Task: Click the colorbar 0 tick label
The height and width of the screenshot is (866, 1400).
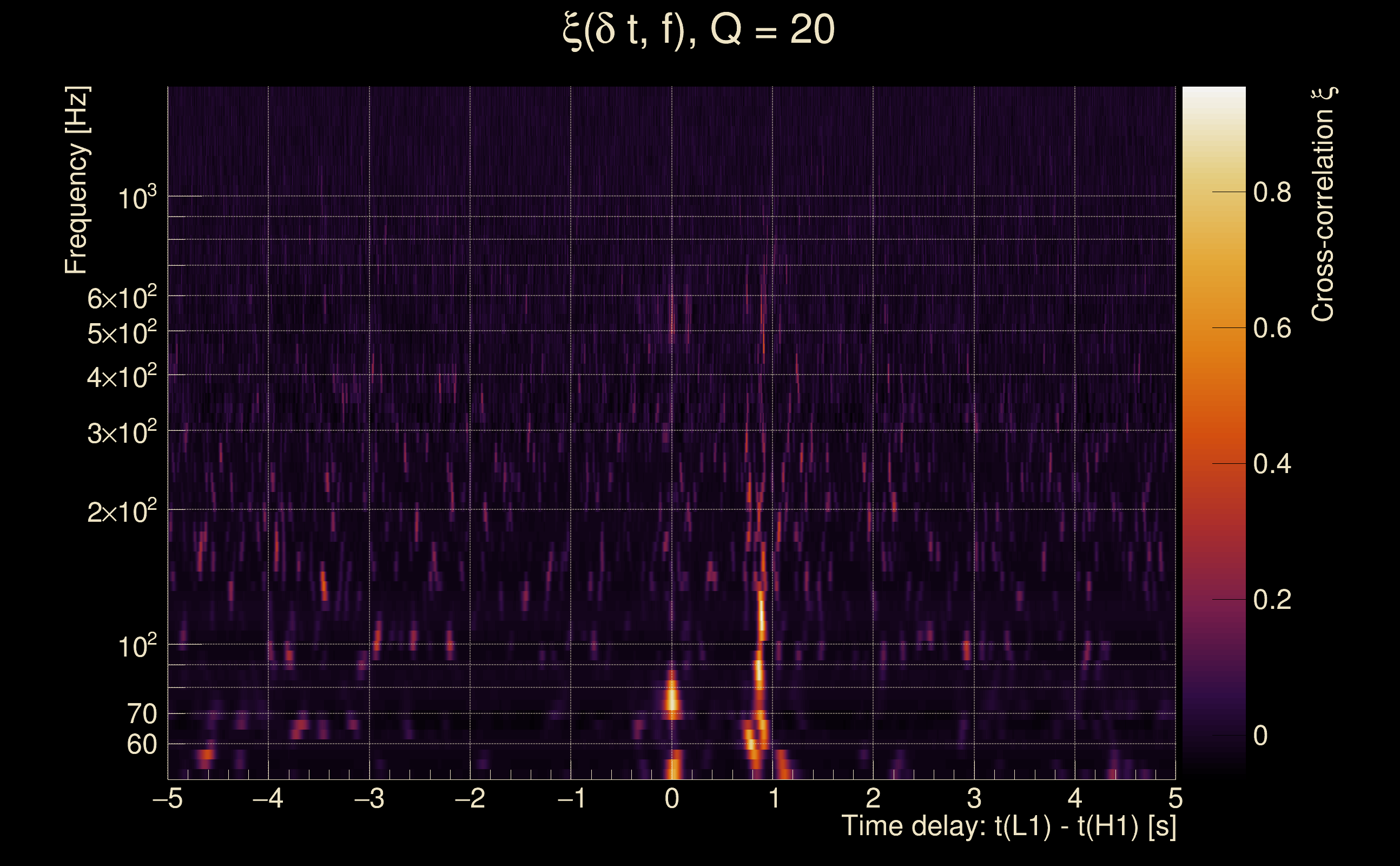Action: (1260, 736)
